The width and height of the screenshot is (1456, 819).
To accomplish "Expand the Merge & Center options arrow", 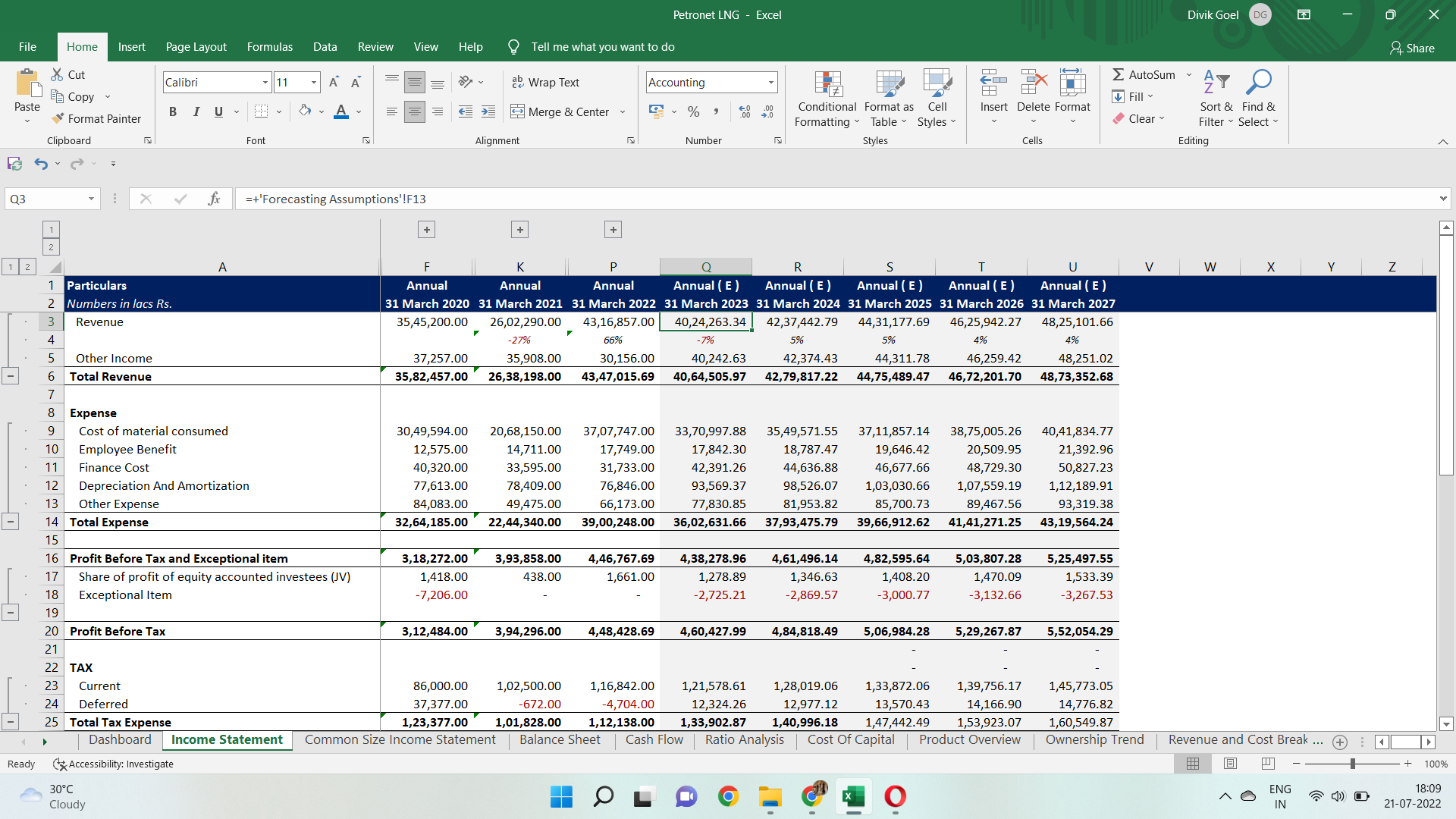I will 623,111.
